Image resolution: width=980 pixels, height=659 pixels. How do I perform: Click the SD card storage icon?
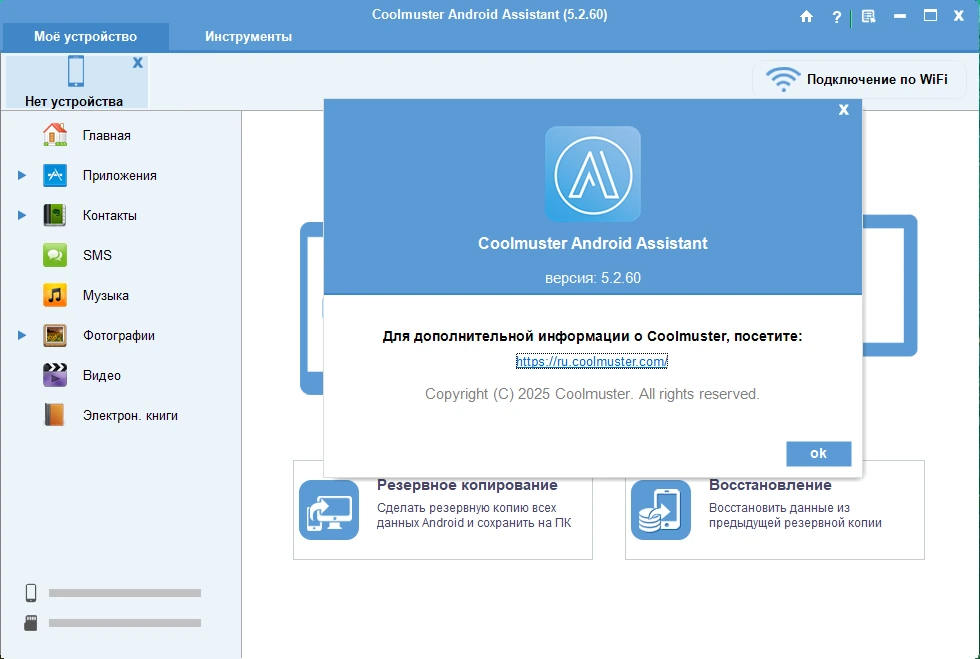[31, 623]
